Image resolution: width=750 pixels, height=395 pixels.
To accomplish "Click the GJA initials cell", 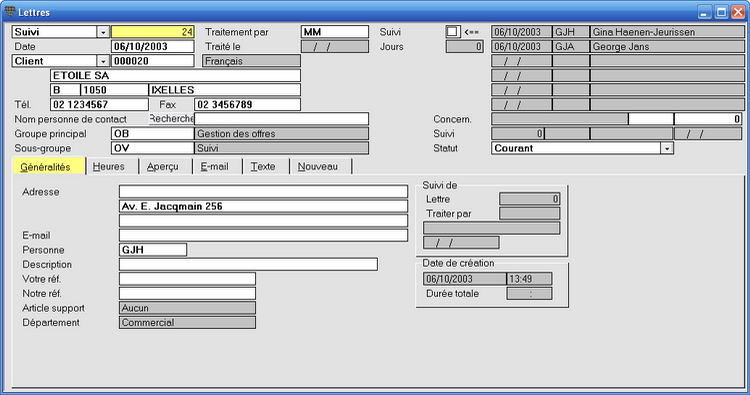I will click(571, 46).
